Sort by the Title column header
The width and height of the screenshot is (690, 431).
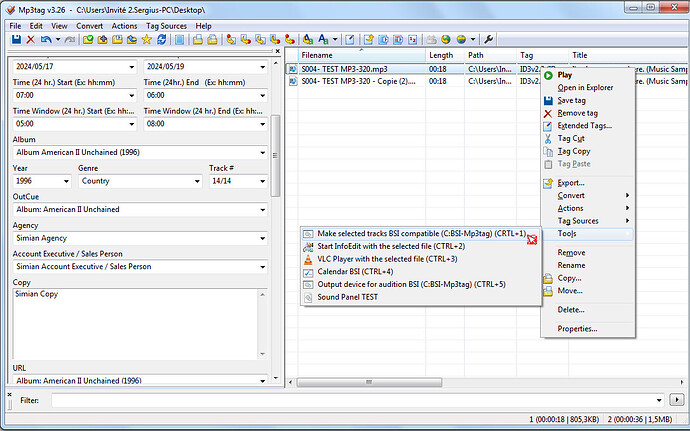pos(628,55)
